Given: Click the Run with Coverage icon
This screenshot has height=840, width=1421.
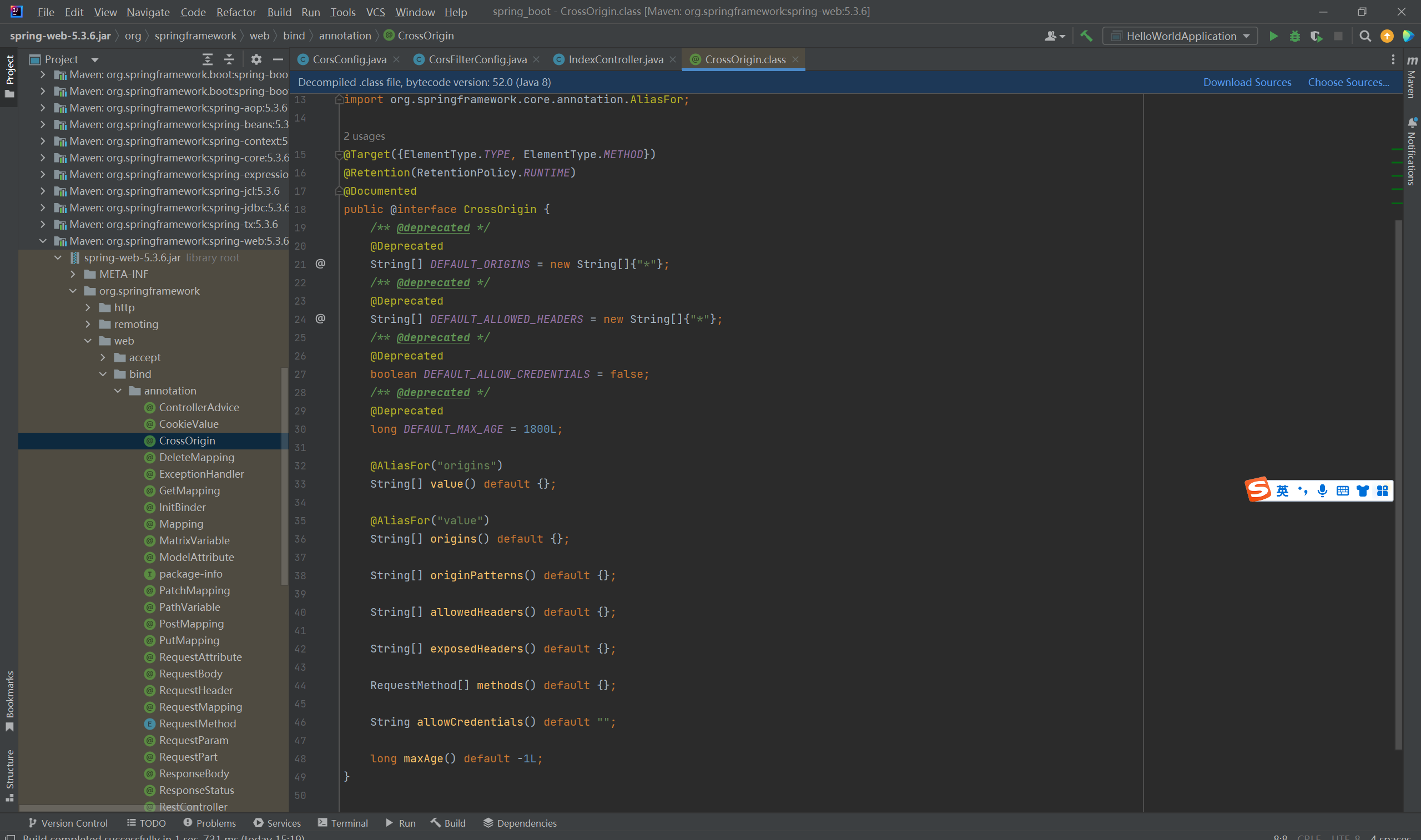Looking at the screenshot, I should pos(1316,36).
